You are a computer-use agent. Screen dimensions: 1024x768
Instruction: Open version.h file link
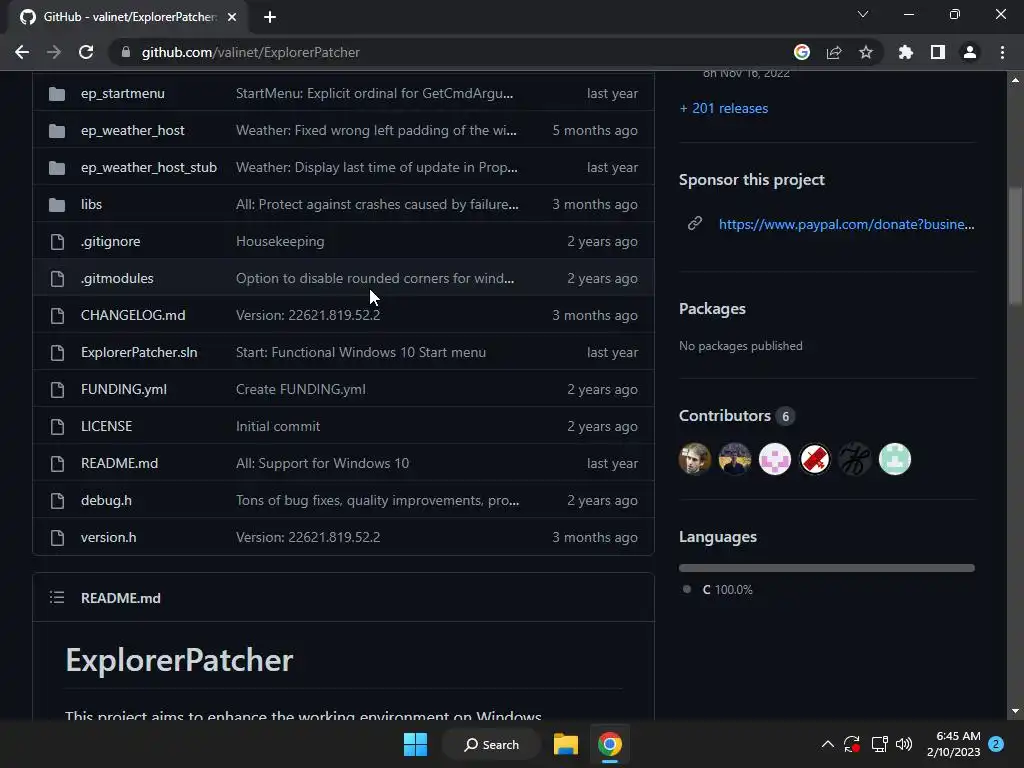[108, 537]
